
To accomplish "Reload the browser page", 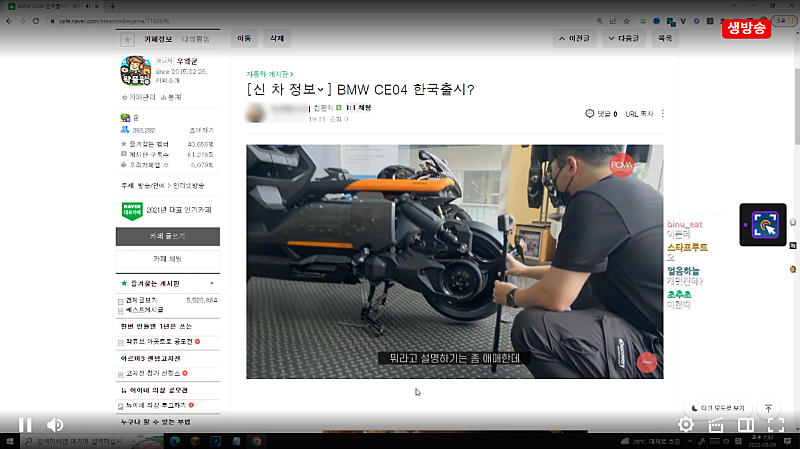I will click(x=36, y=21).
